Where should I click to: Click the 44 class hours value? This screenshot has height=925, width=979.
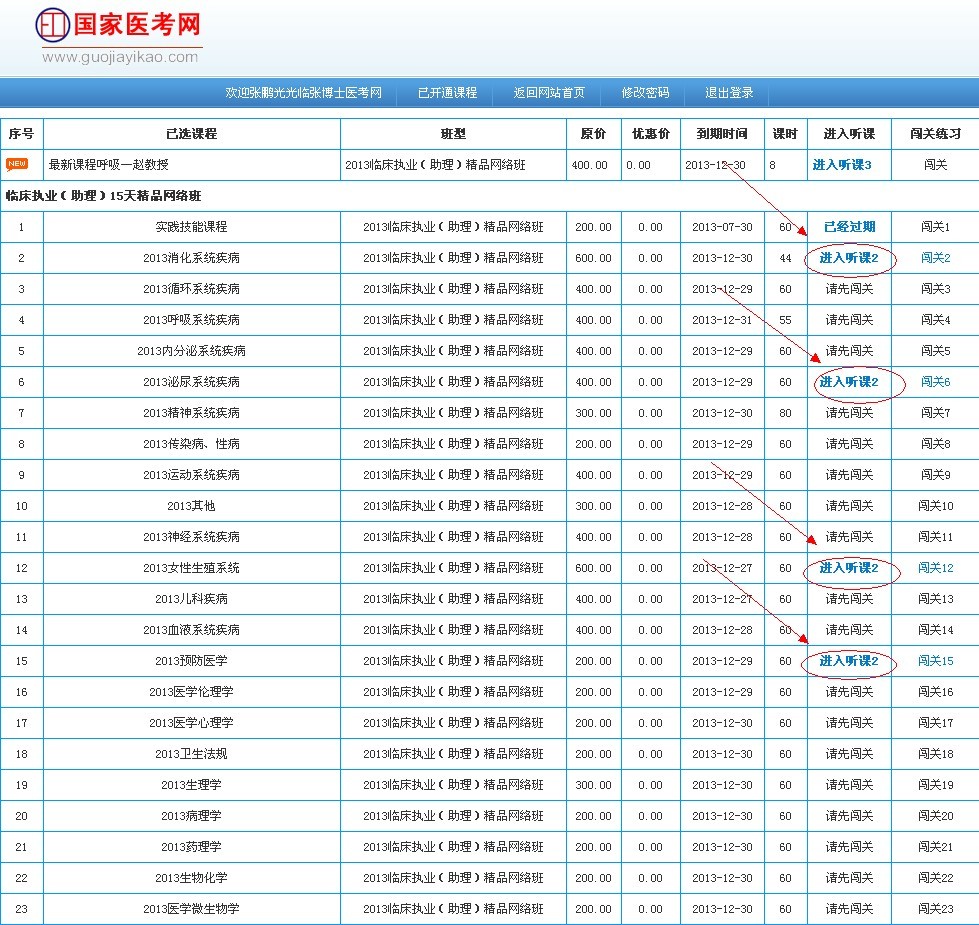click(785, 258)
